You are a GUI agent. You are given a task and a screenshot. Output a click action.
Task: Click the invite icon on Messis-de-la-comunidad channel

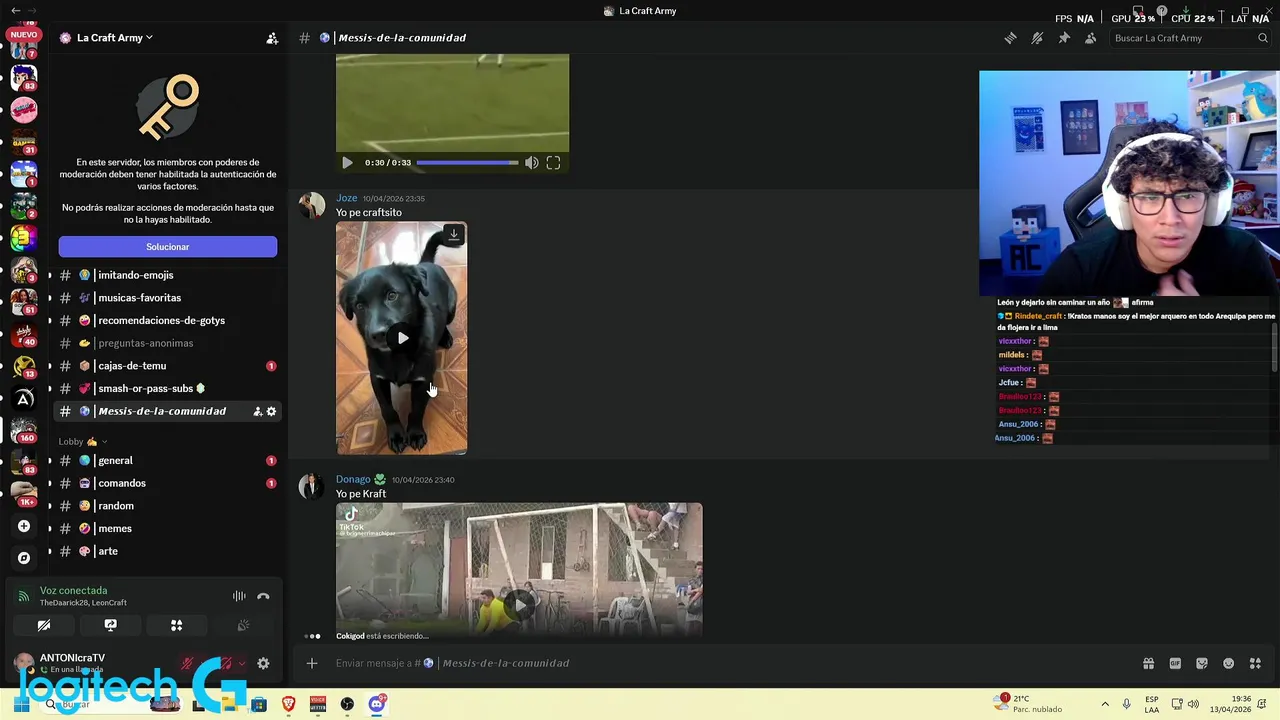pyautogui.click(x=257, y=411)
